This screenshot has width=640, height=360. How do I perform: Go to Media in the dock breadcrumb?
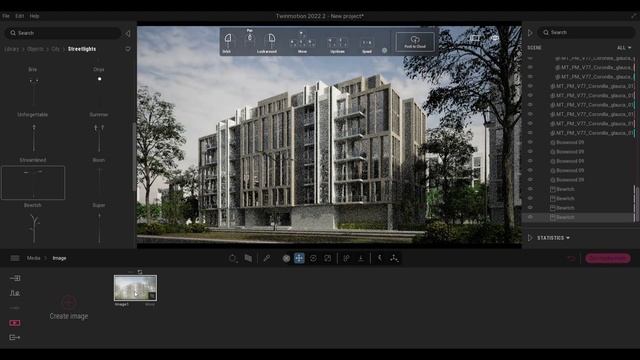(33, 258)
